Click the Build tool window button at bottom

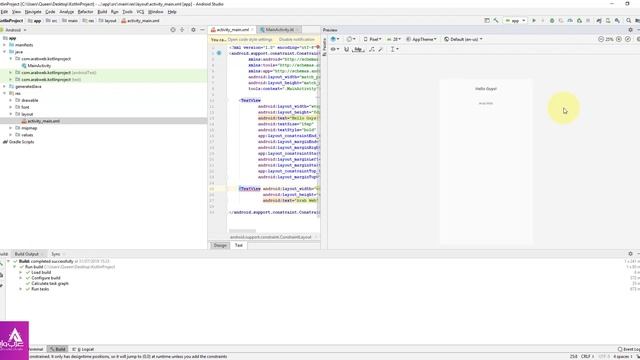pyautogui.click(x=58, y=349)
